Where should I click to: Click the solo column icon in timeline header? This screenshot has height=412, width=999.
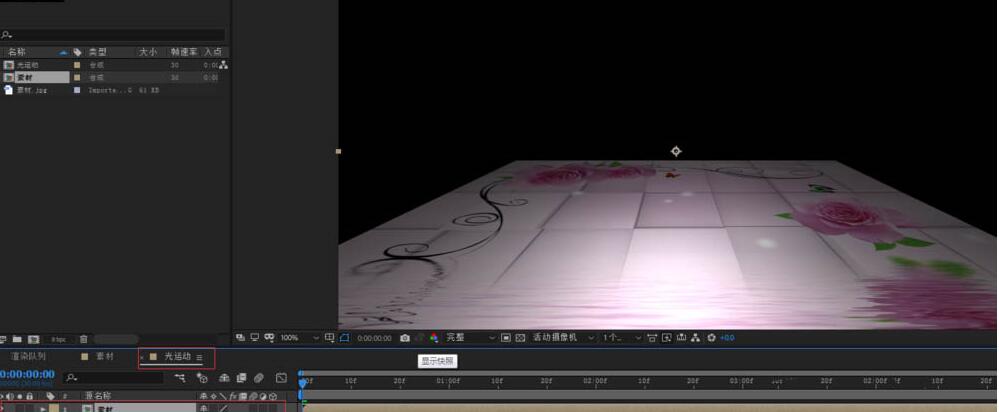pos(20,396)
